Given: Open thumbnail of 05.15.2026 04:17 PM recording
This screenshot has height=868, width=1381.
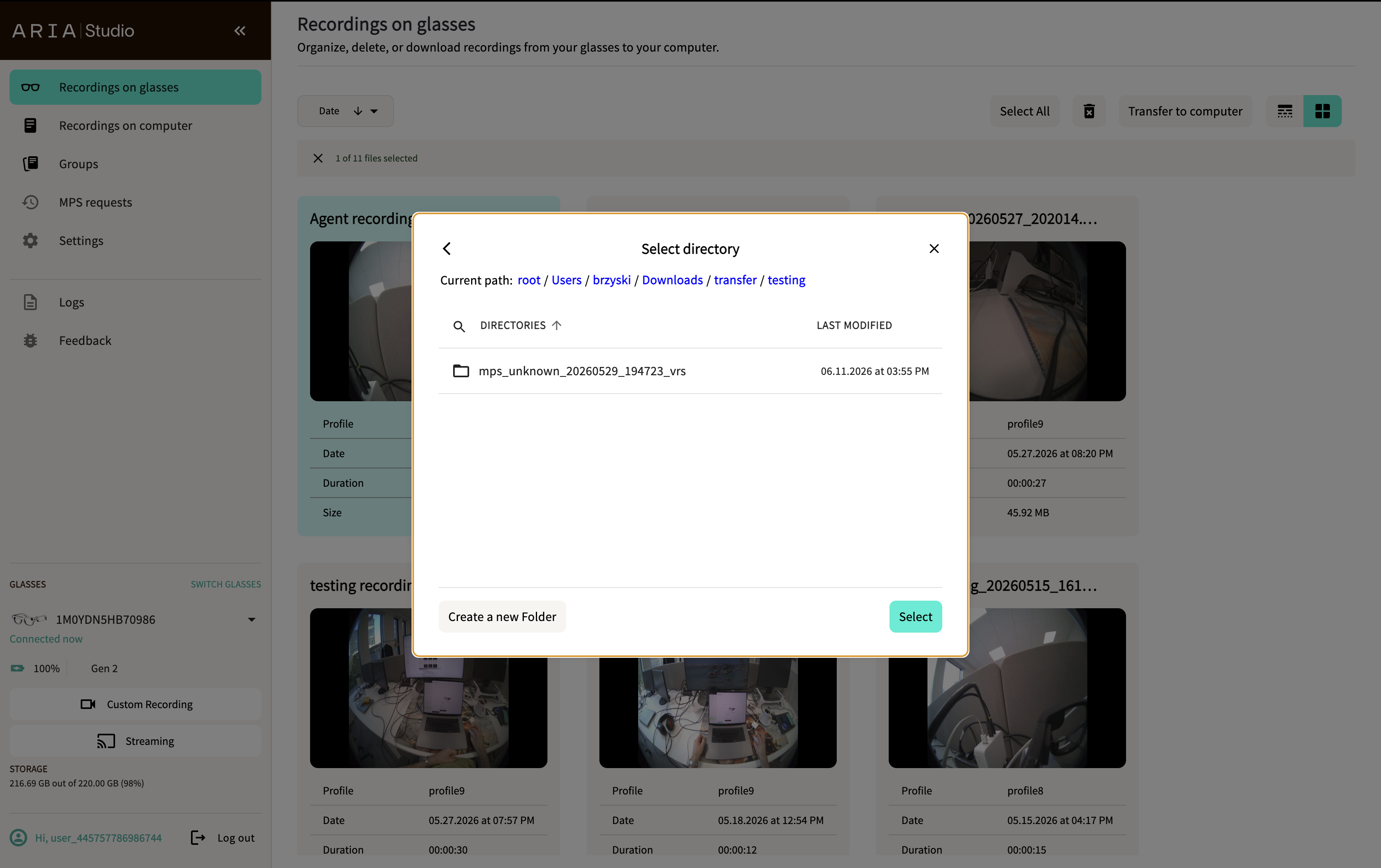Looking at the screenshot, I should 1007,713.
